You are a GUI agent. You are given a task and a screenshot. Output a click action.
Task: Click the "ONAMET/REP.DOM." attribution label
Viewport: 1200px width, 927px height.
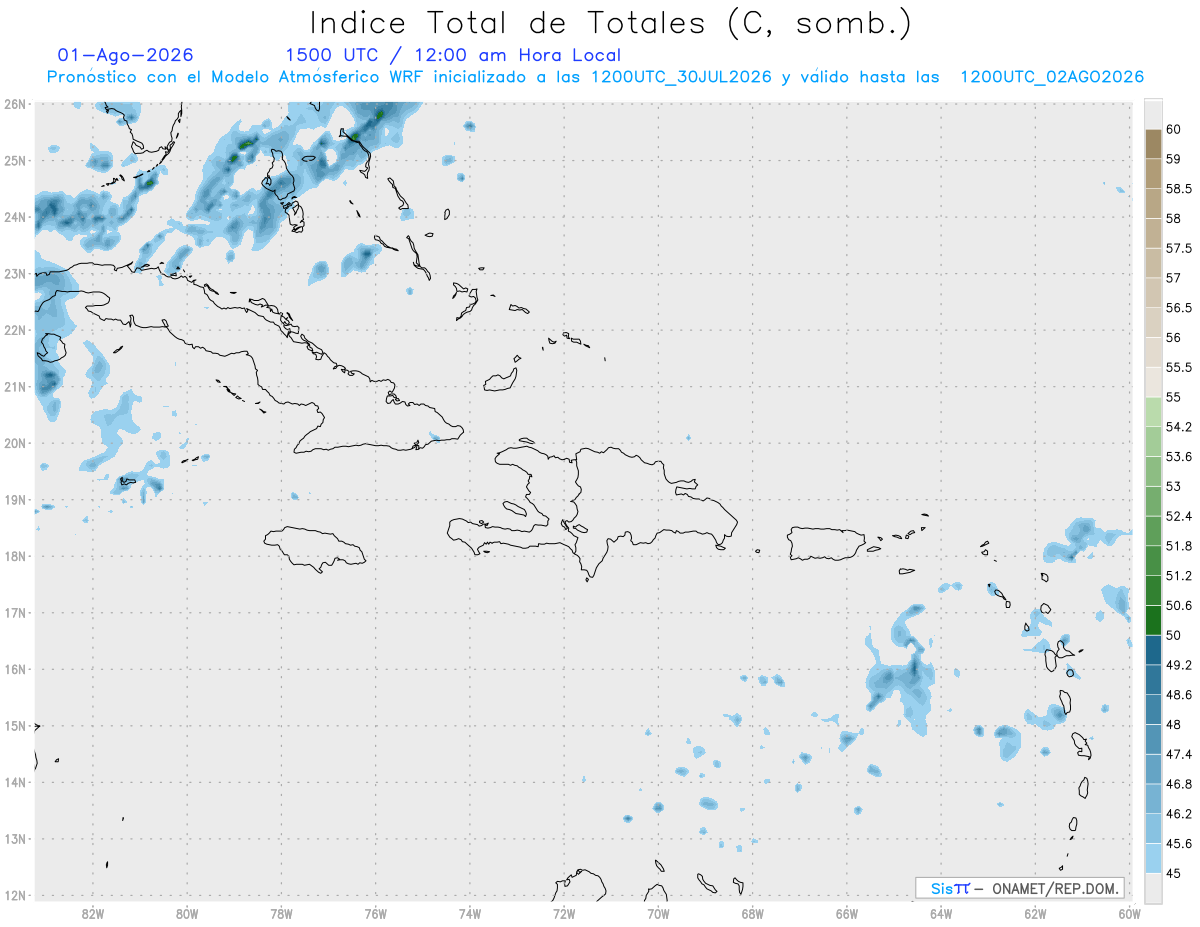coord(1054,888)
